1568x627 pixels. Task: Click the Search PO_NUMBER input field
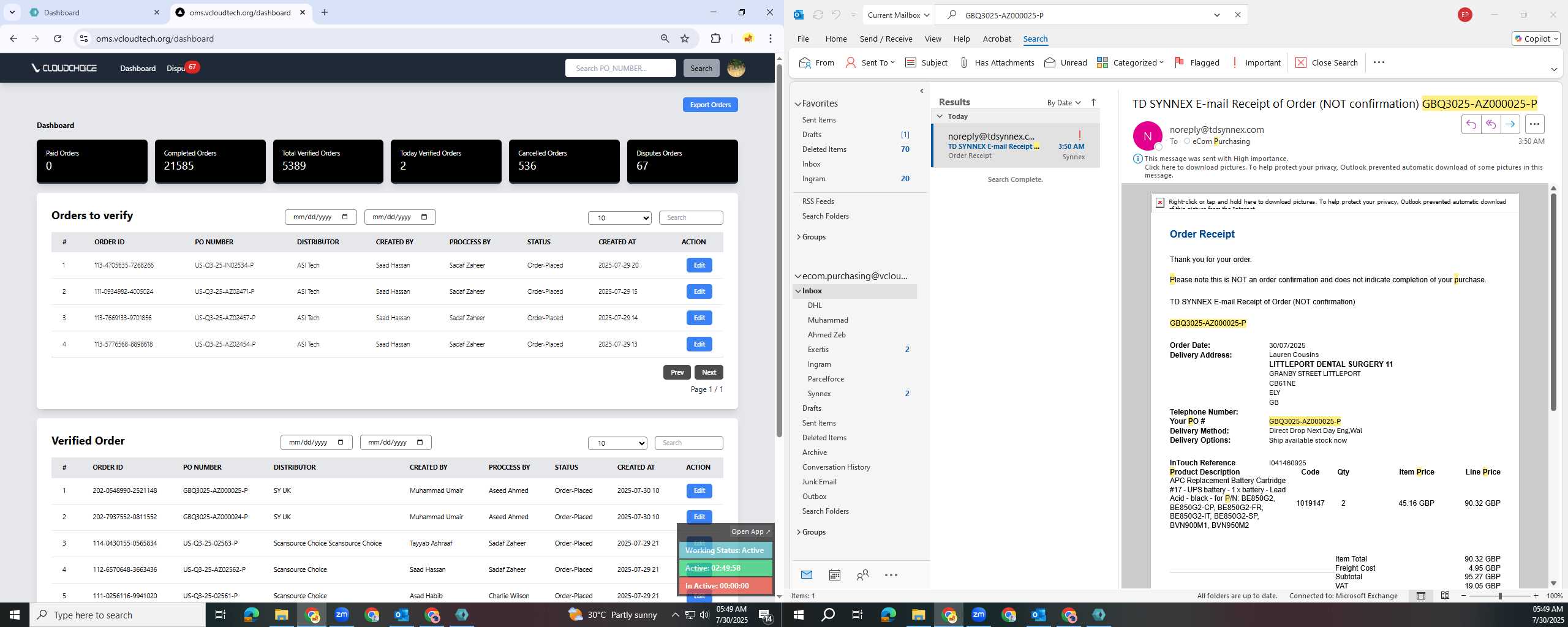click(x=620, y=68)
